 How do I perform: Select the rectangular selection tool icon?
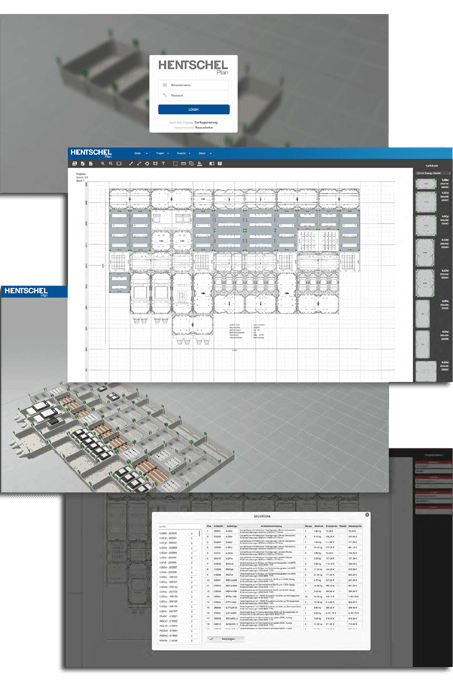point(175,164)
